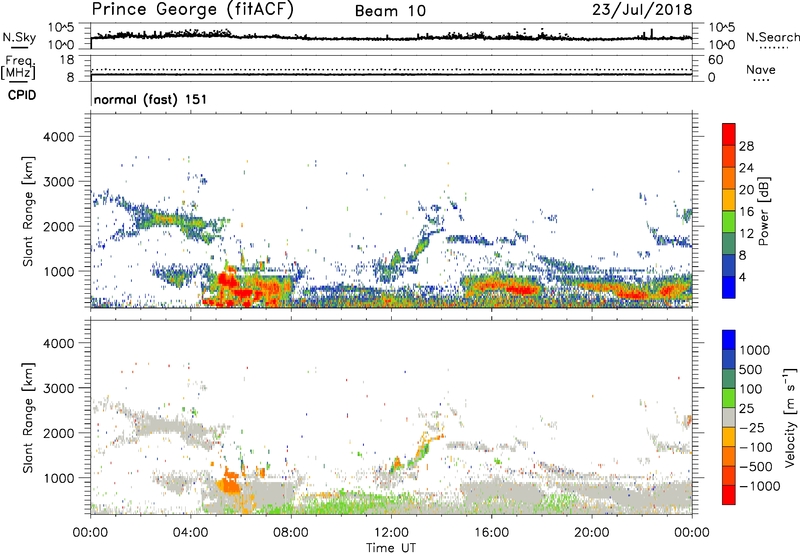800x554 pixels.
Task: Click the '-25' tick on the velocity colorbar
Action: [751, 427]
